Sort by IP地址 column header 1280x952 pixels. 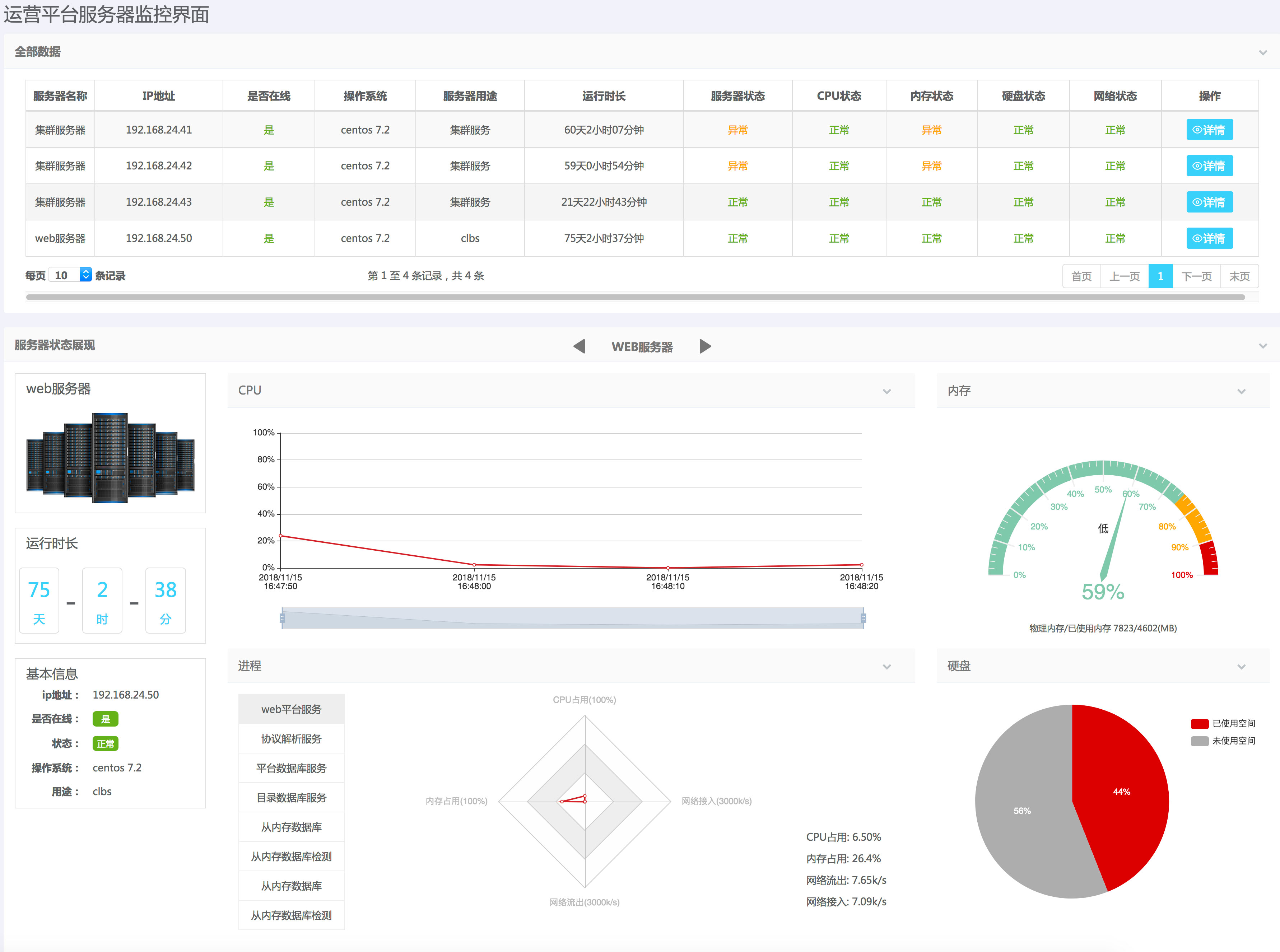click(x=158, y=96)
